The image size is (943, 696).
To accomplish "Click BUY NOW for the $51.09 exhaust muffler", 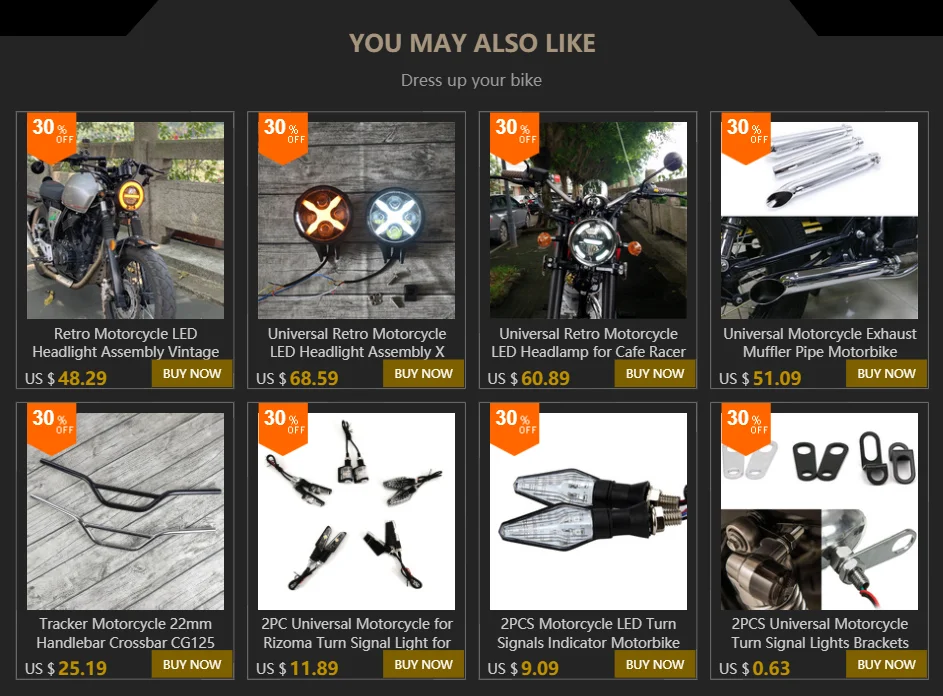I will tap(886, 374).
